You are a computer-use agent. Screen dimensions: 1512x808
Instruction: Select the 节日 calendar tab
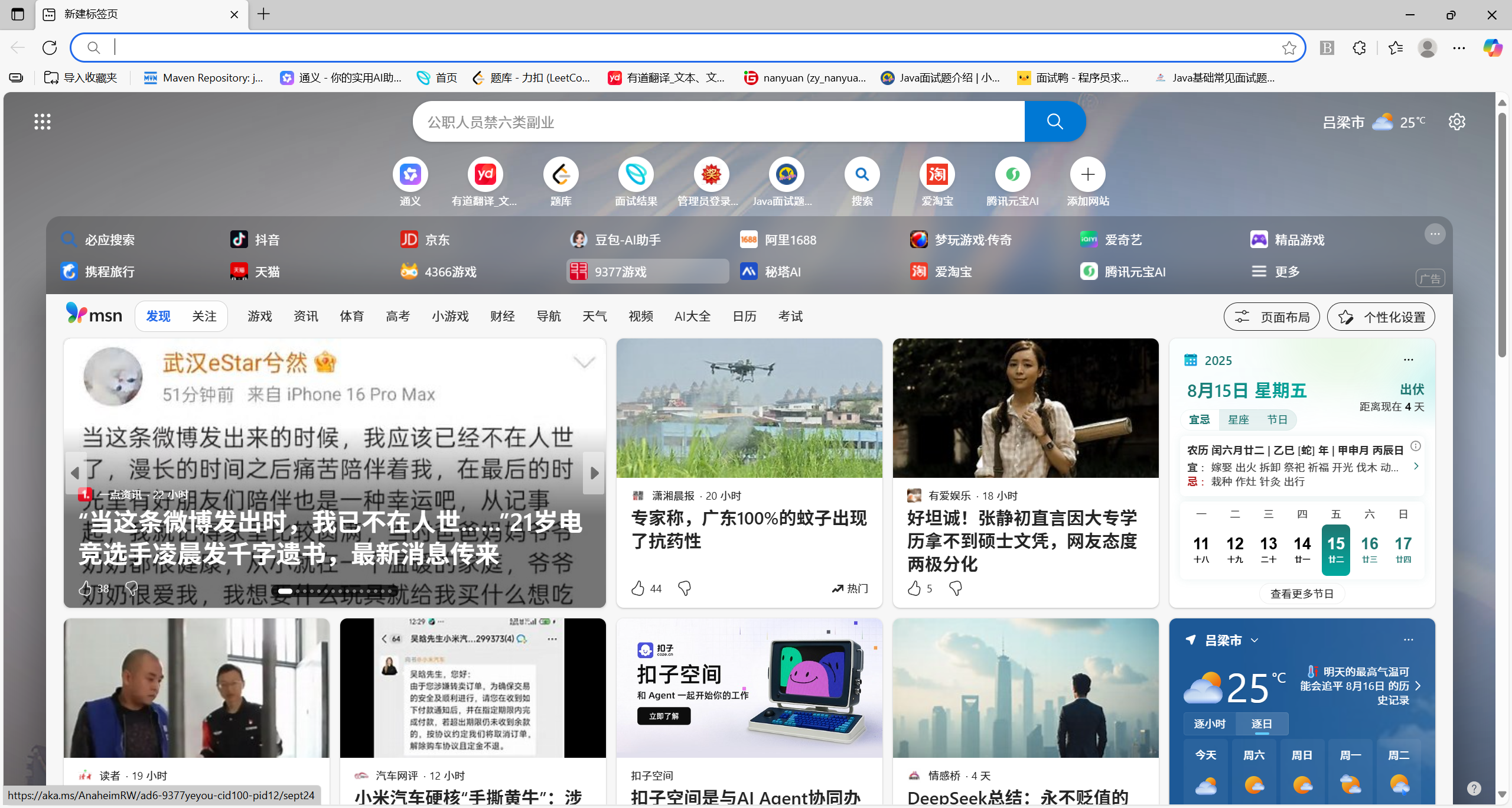pos(1277,419)
